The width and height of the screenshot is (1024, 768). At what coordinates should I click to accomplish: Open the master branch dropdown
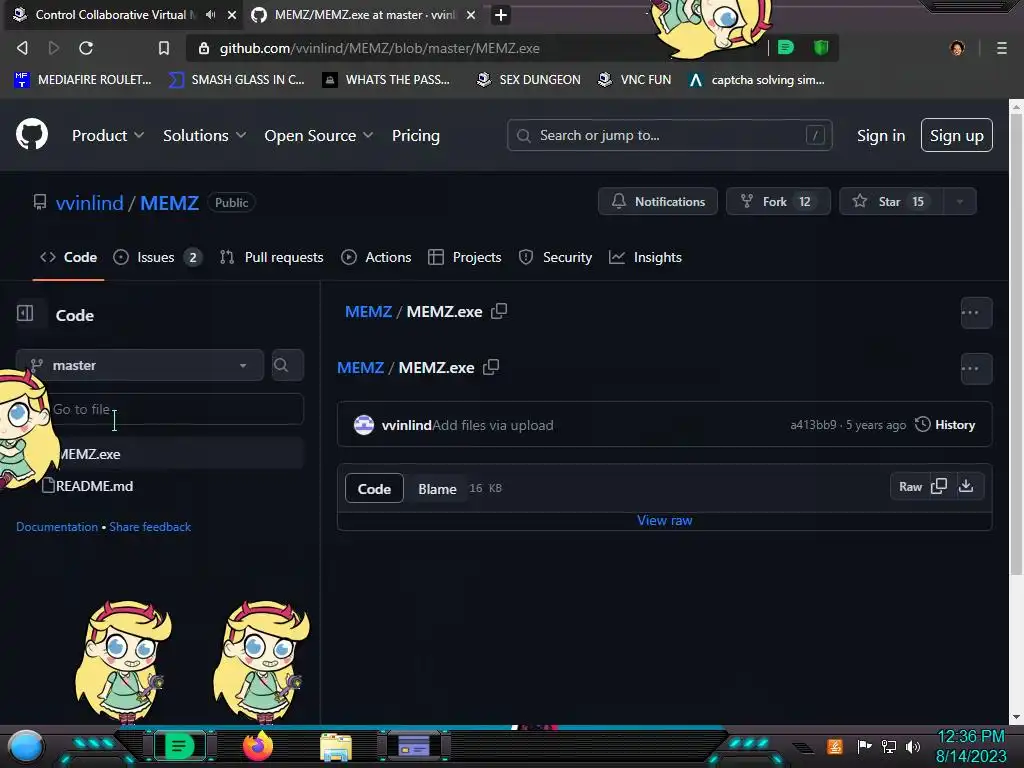[140, 365]
